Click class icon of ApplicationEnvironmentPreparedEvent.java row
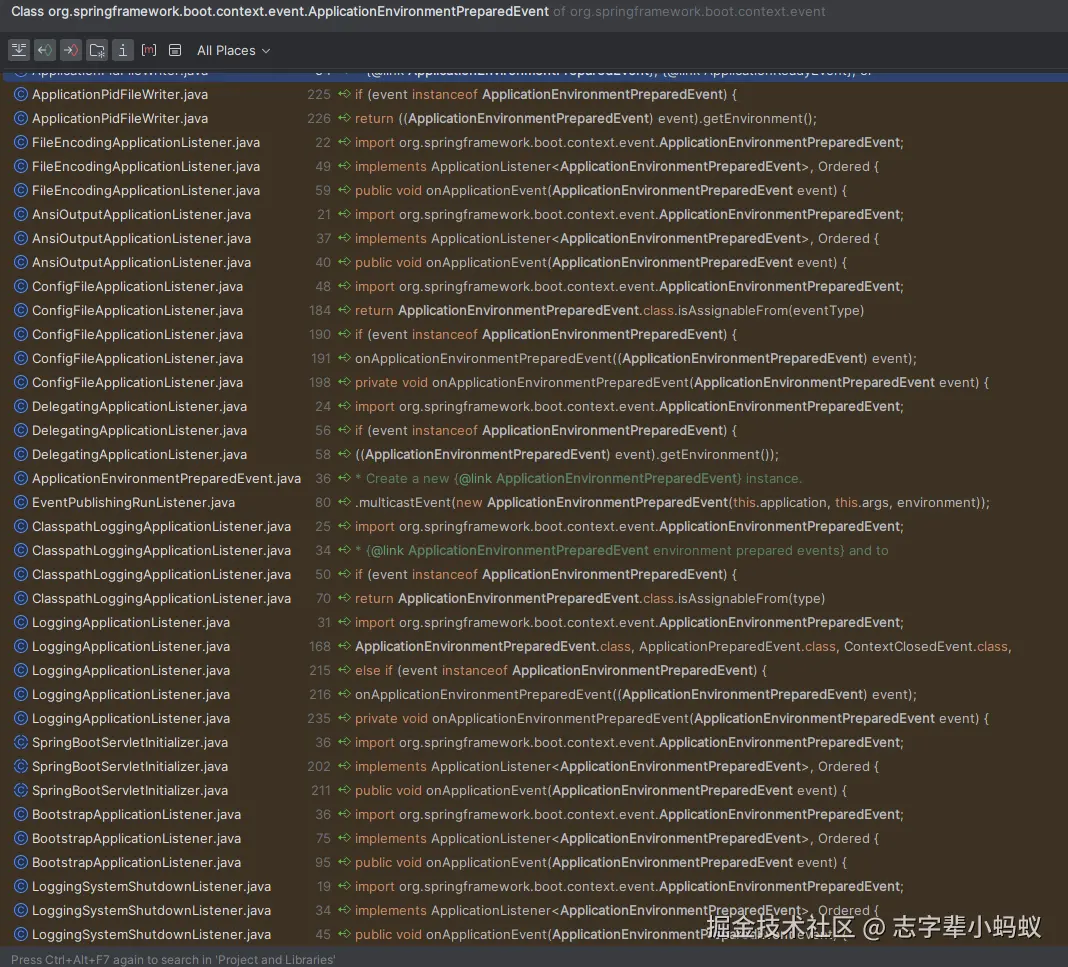Screen dimensions: 1068x967 point(21,479)
